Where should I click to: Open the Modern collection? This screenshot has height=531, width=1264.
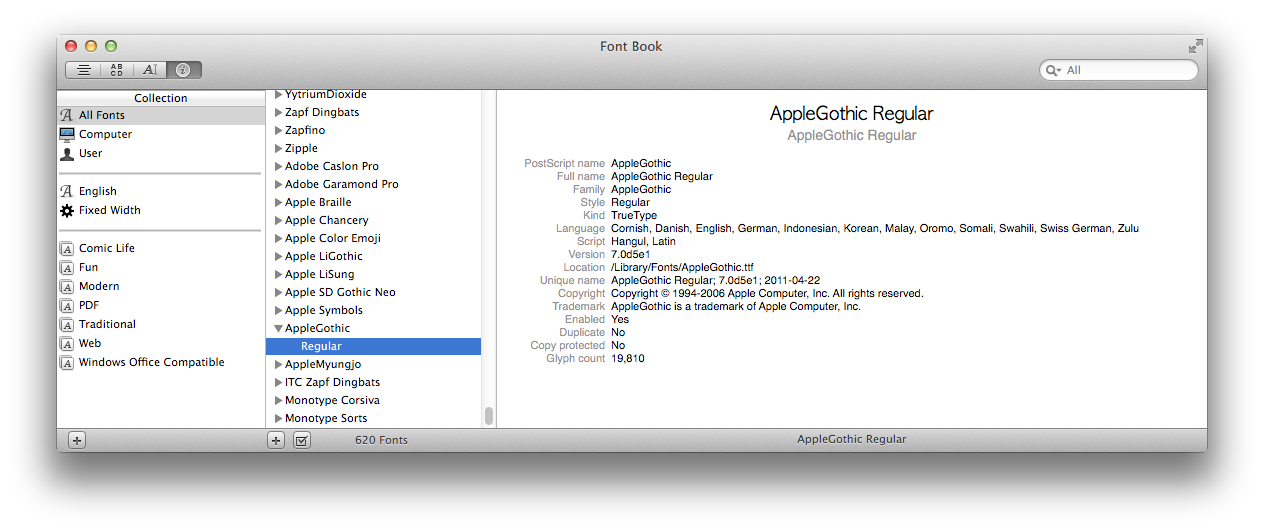(x=161, y=286)
